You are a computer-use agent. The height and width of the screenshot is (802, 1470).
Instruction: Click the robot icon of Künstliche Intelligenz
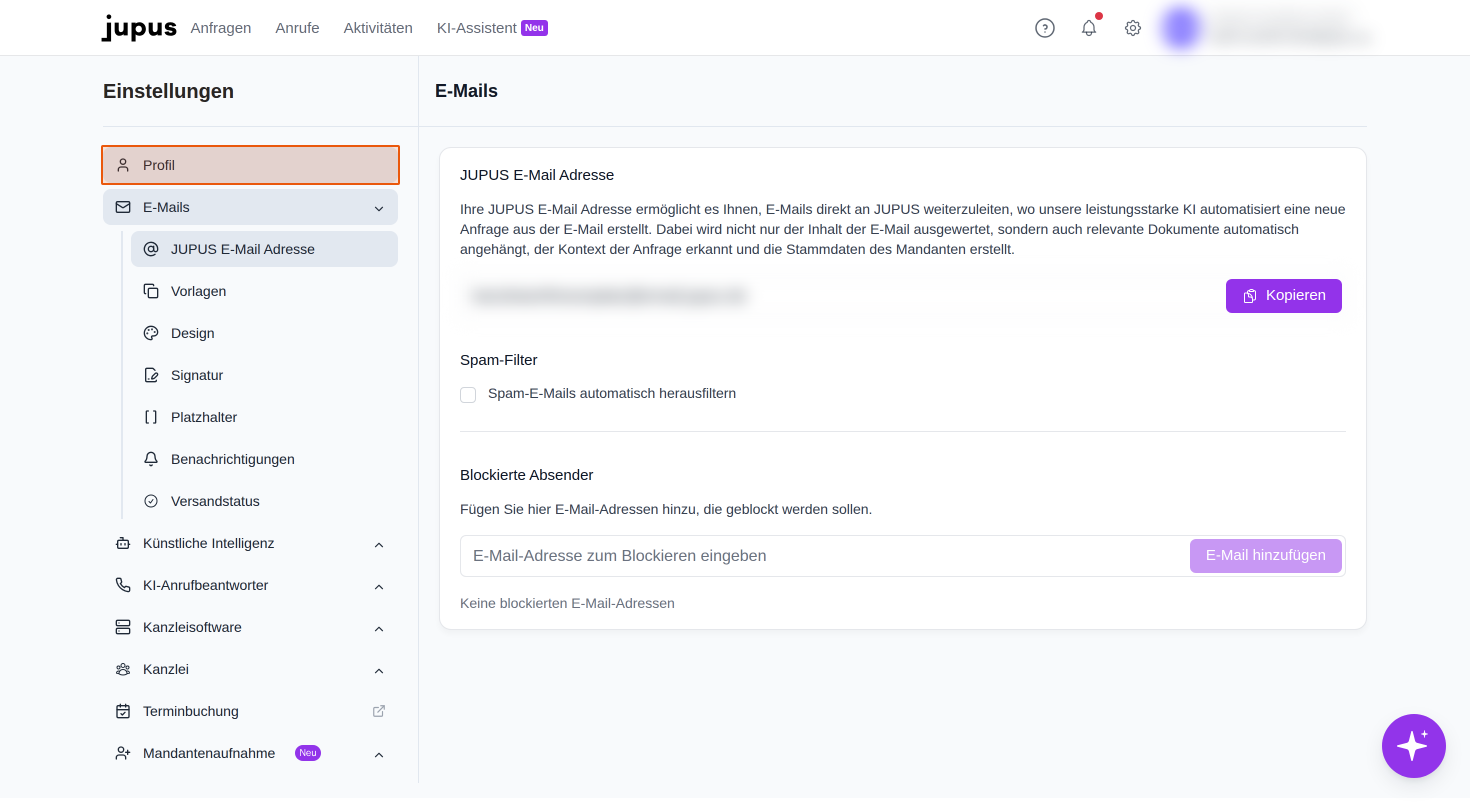coord(123,543)
